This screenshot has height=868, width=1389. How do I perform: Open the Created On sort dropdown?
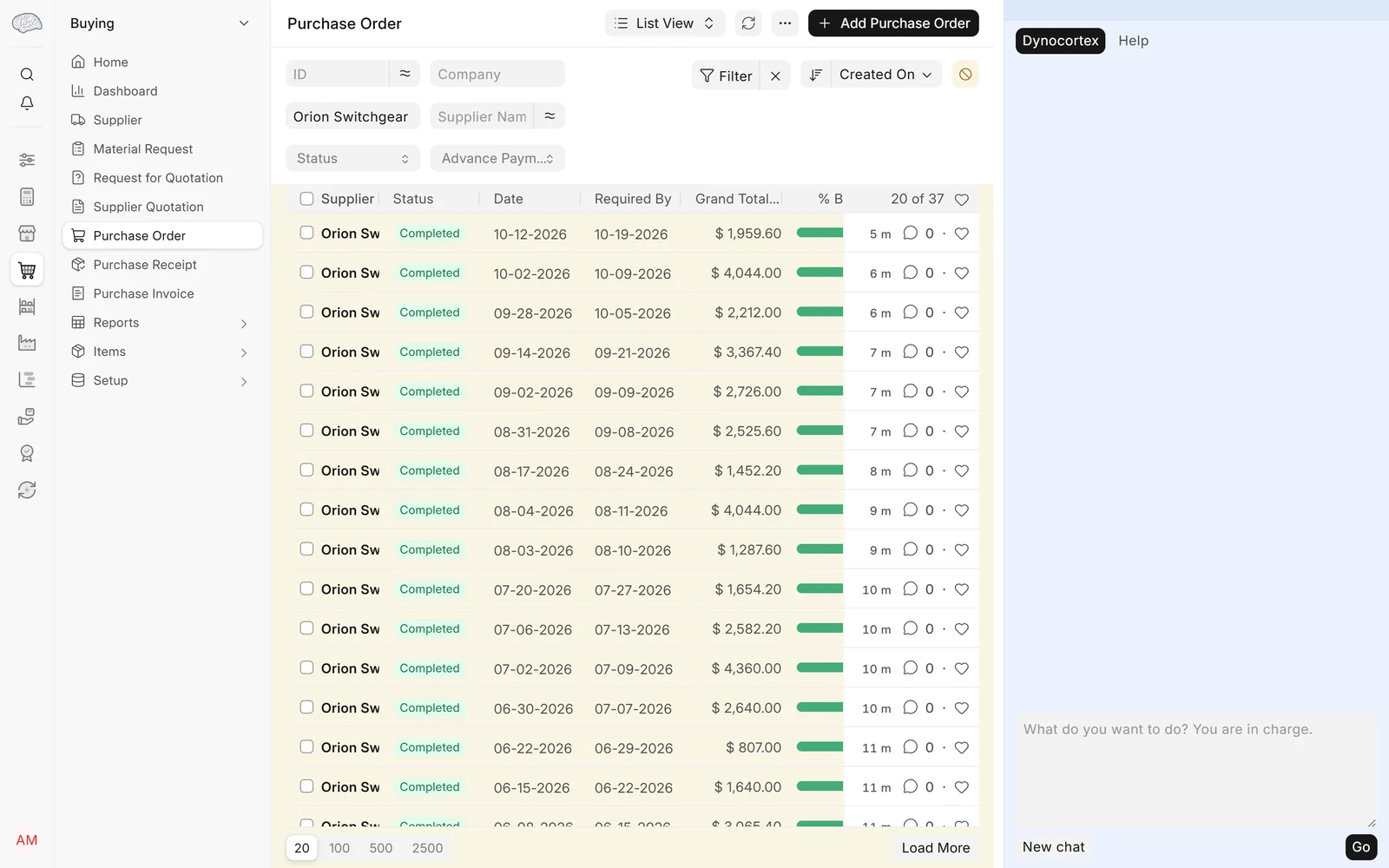click(885, 75)
